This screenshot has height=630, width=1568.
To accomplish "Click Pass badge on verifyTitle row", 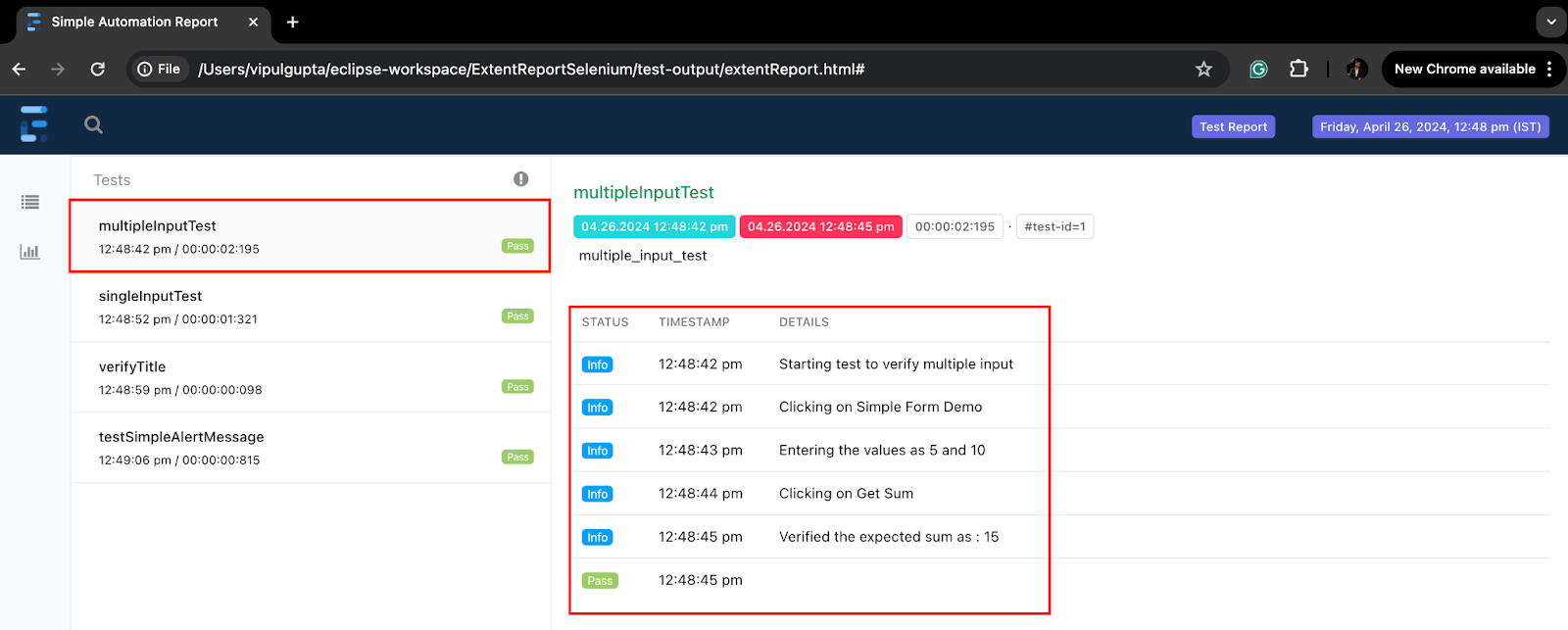I will pos(517,387).
